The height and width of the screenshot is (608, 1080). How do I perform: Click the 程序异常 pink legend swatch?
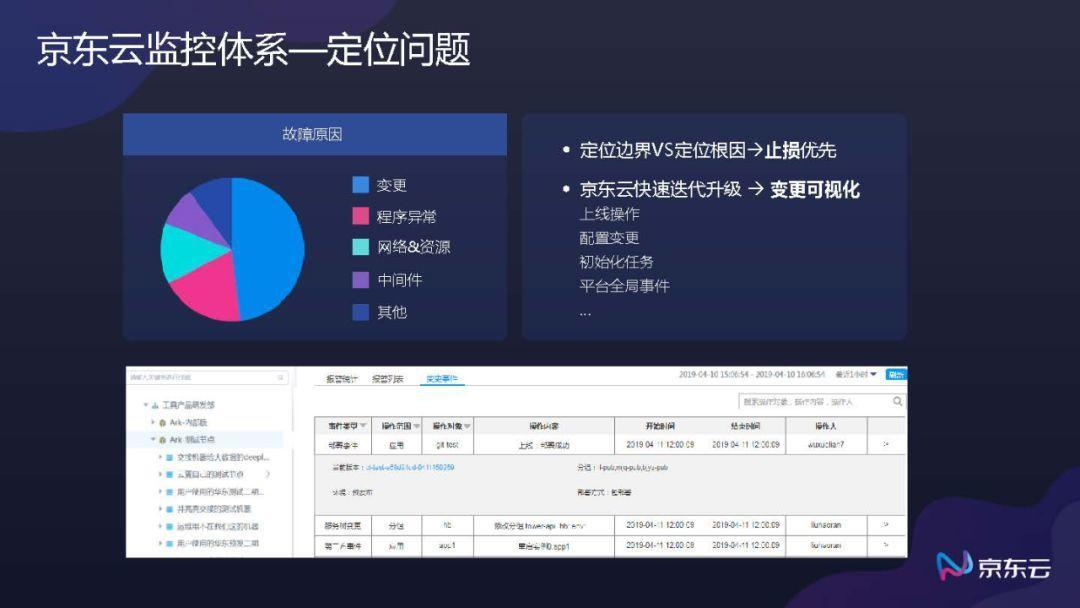pyautogui.click(x=360, y=216)
